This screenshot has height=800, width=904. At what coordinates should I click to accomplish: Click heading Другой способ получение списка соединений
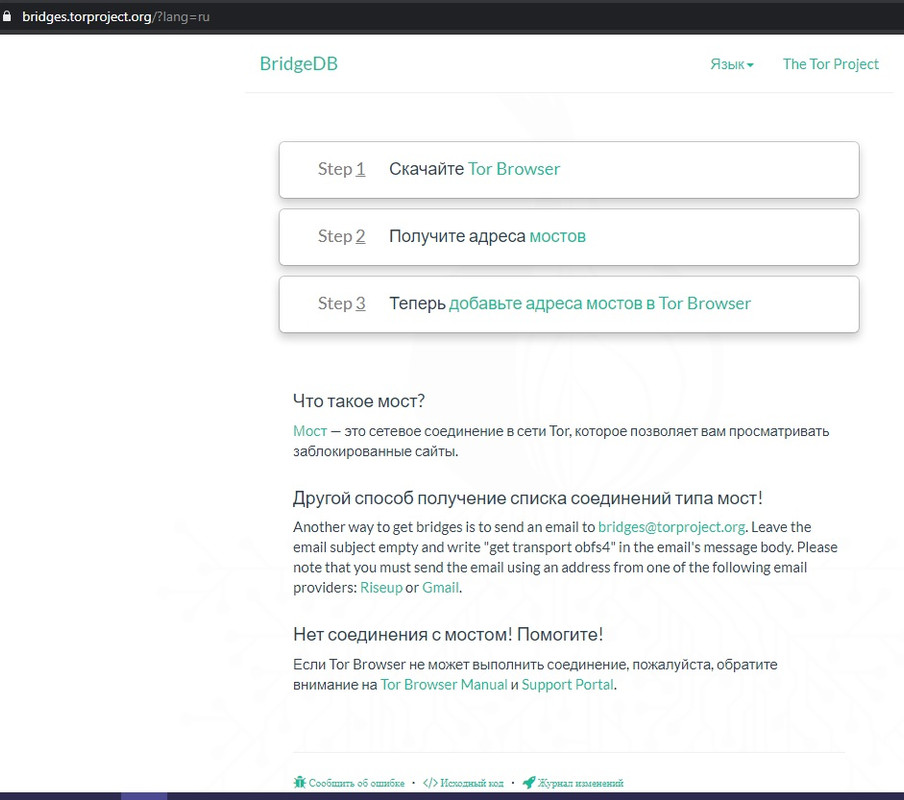528,498
